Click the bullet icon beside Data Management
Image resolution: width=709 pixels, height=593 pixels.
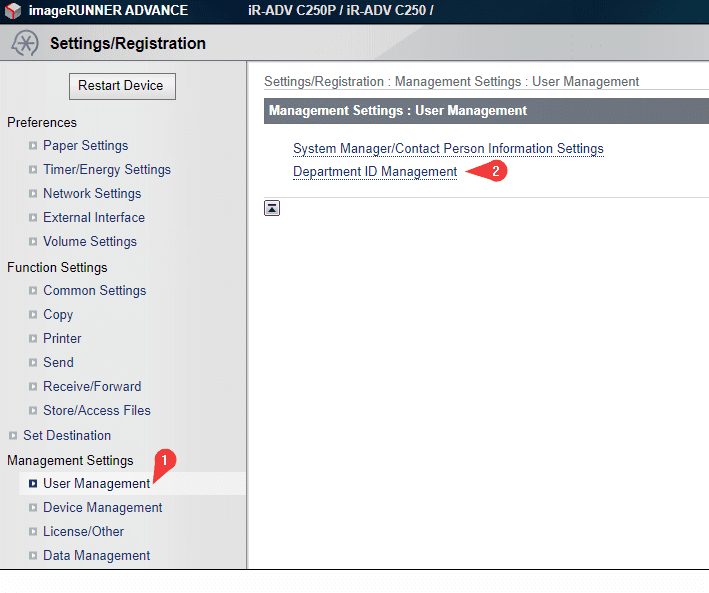pos(33,556)
